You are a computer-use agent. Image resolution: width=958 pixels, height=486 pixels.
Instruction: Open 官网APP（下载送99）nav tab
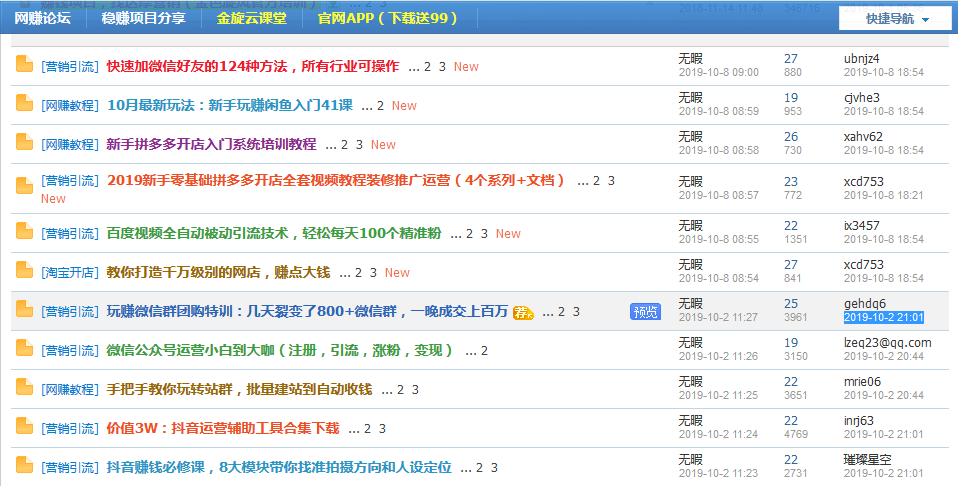point(389,18)
